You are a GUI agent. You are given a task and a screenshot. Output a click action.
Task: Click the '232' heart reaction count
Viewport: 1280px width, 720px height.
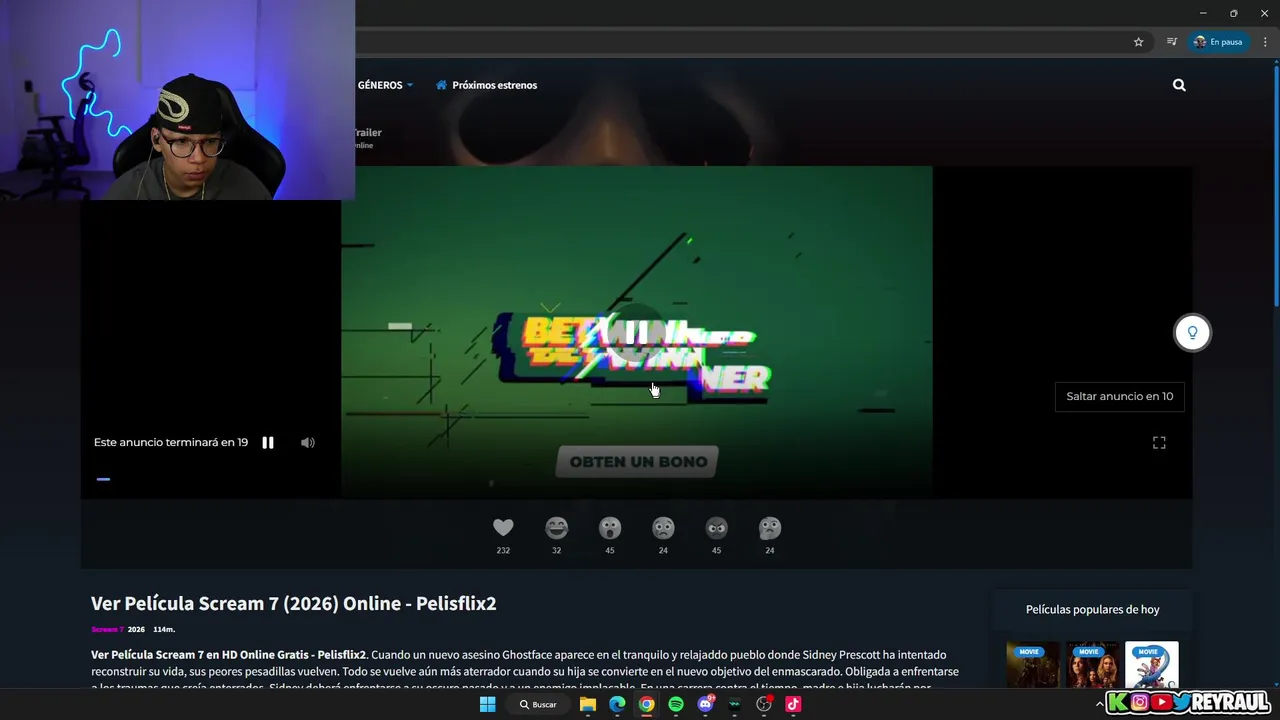pyautogui.click(x=503, y=550)
